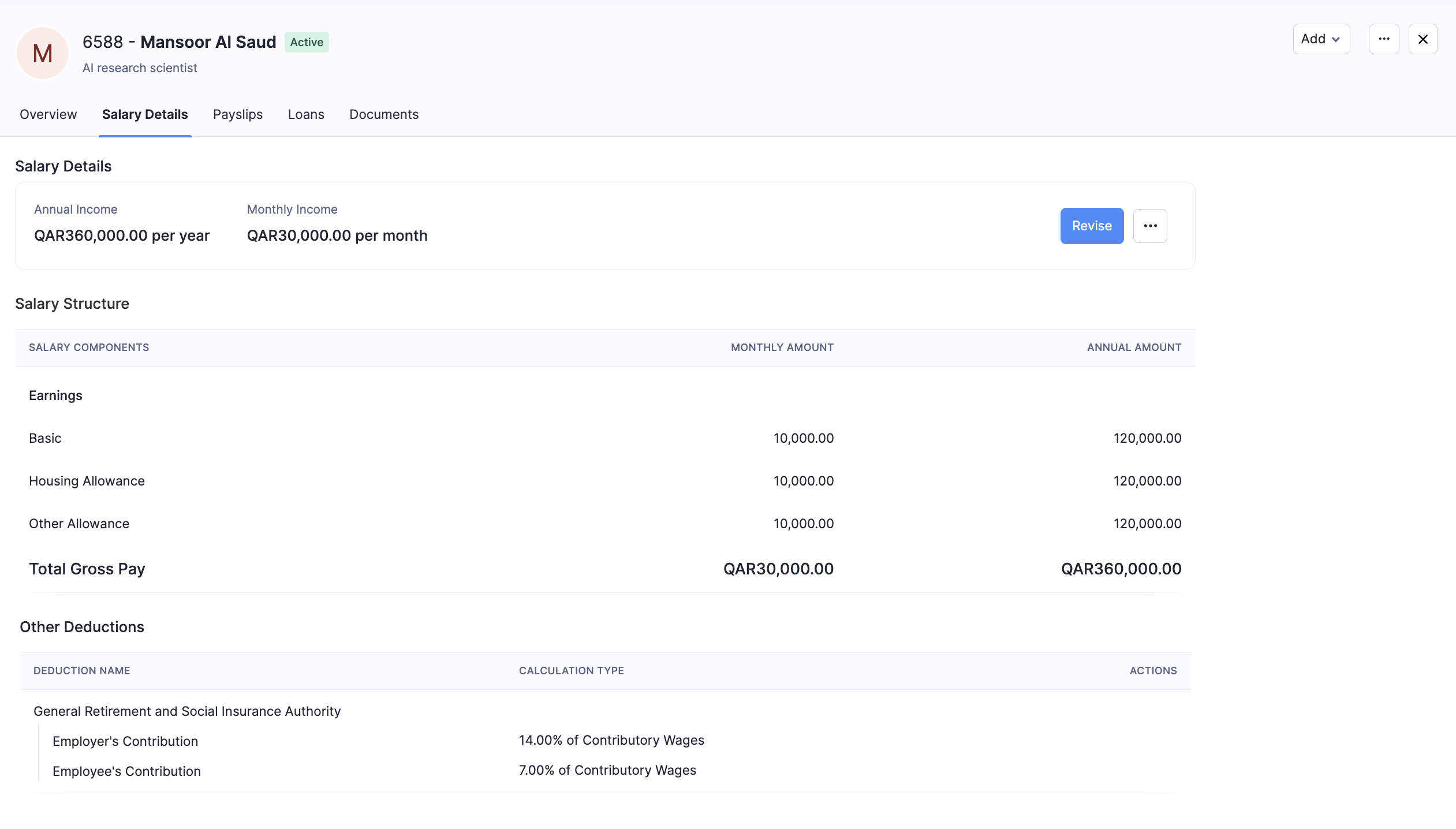This screenshot has width=1456, height=829.
Task: Click the M avatar profile picture
Action: (x=42, y=53)
